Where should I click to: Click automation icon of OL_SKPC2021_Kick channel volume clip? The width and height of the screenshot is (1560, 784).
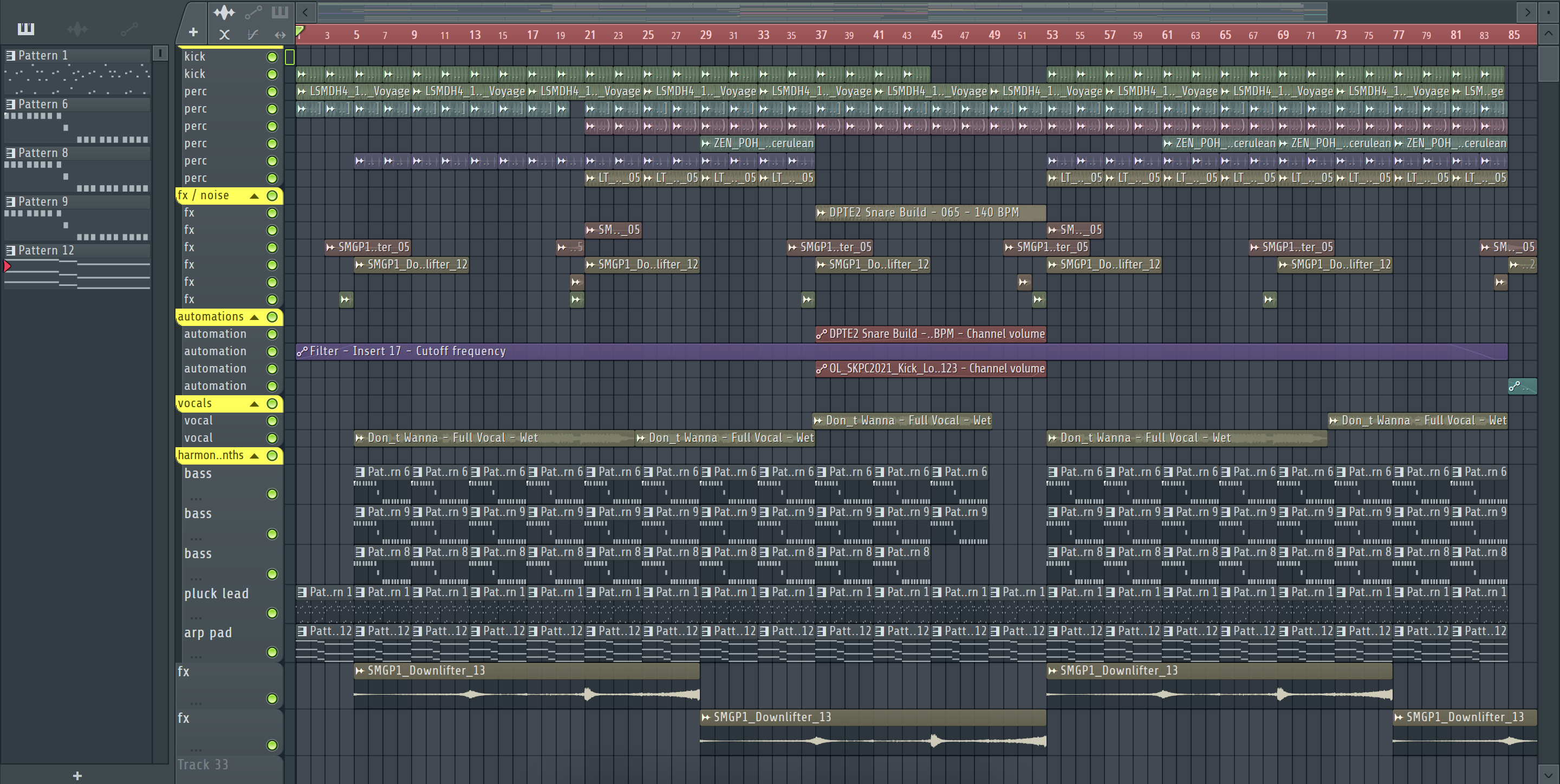click(x=821, y=369)
